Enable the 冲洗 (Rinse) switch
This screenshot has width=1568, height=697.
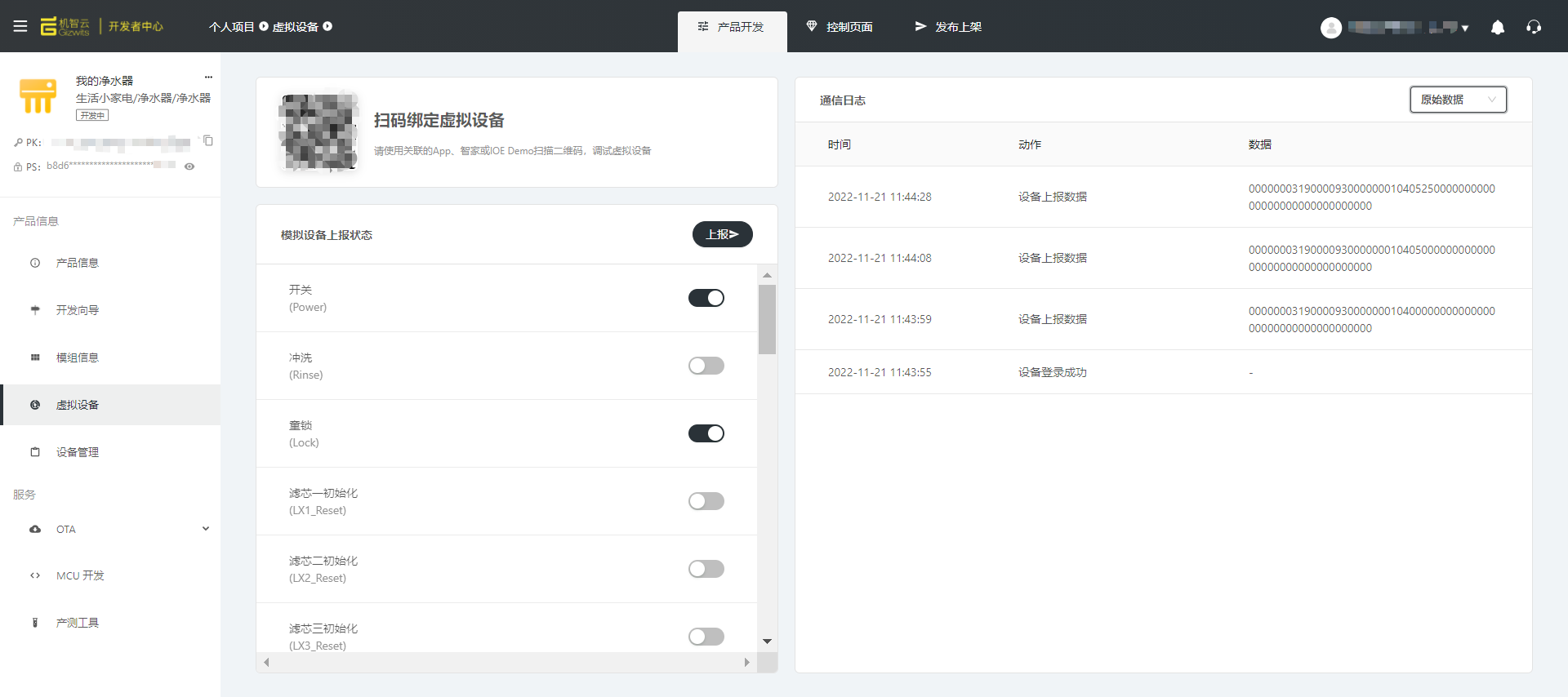(x=706, y=366)
